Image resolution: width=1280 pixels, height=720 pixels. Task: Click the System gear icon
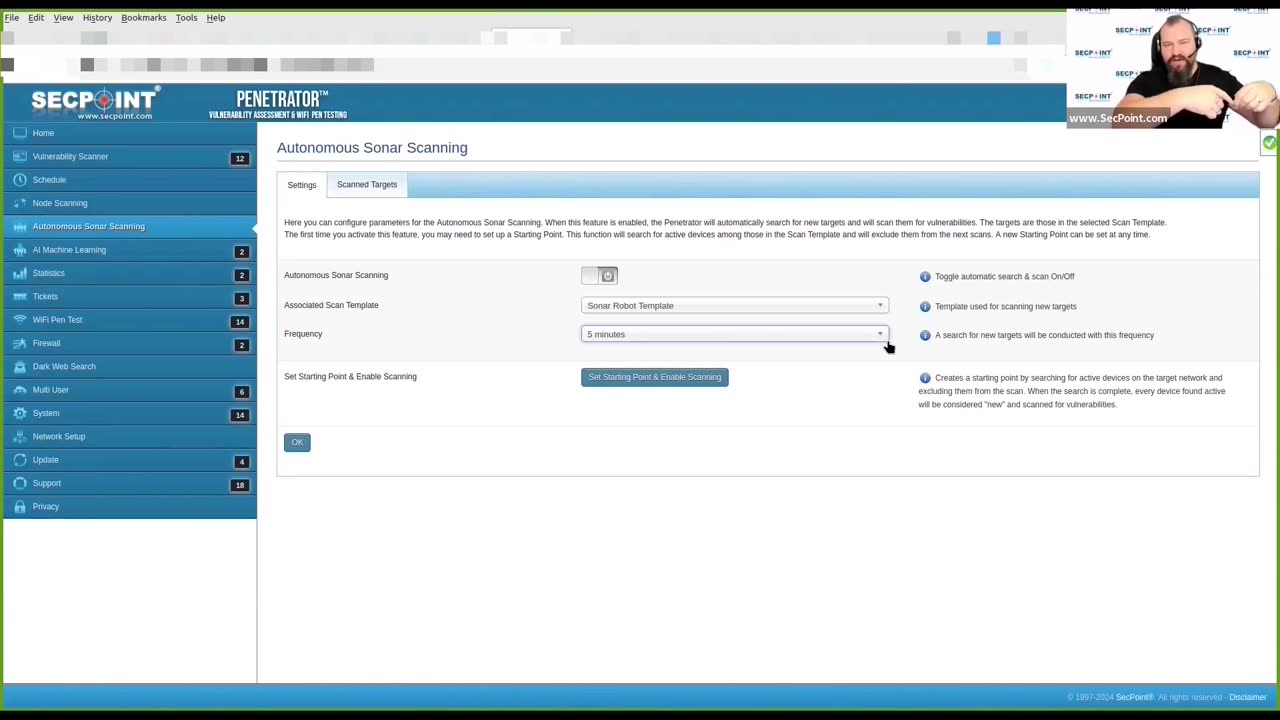20,413
